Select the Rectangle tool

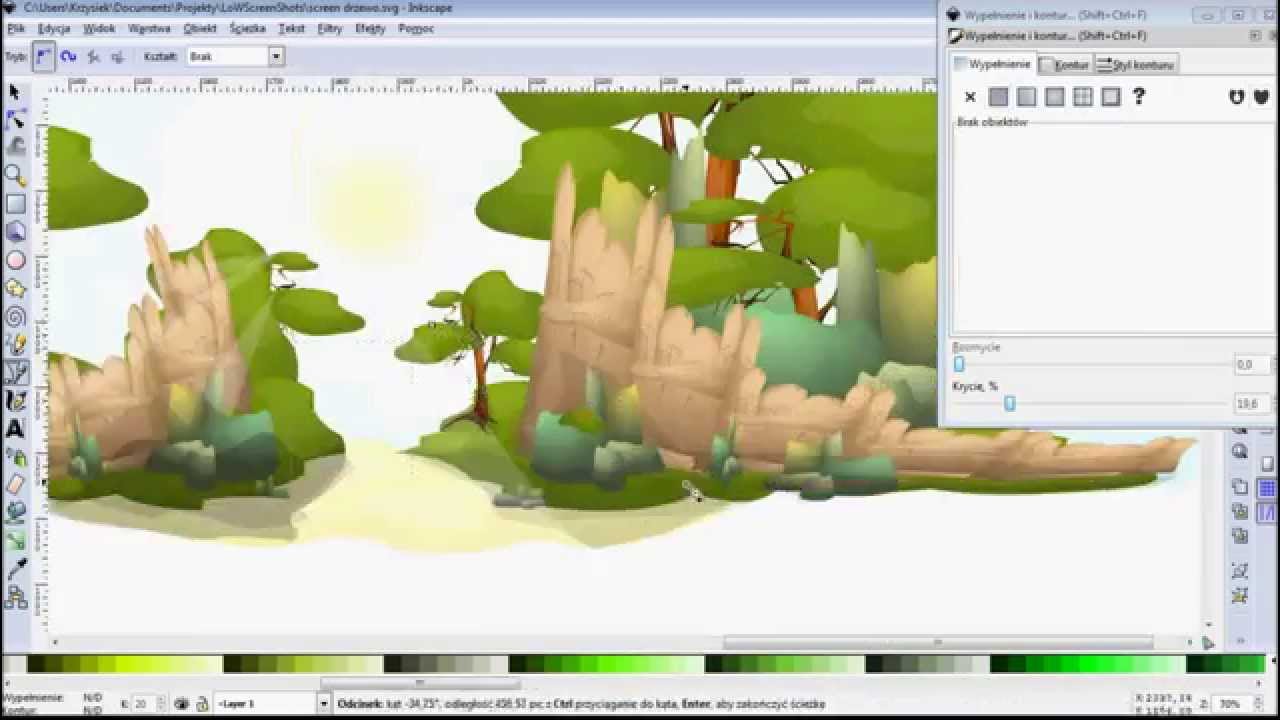[x=15, y=203]
